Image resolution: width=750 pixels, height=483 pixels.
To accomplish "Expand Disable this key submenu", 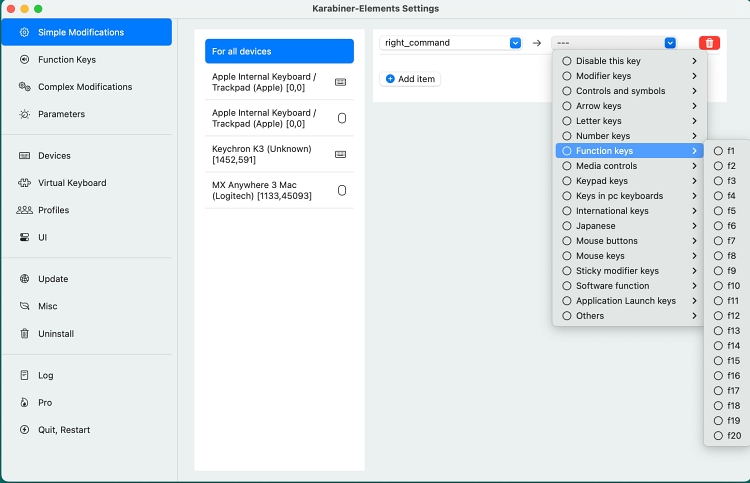I will pos(629,61).
